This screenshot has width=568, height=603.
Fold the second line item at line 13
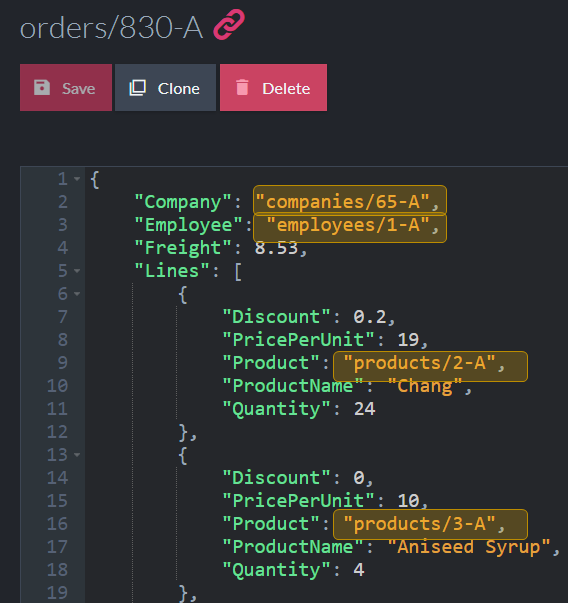[x=77, y=455]
